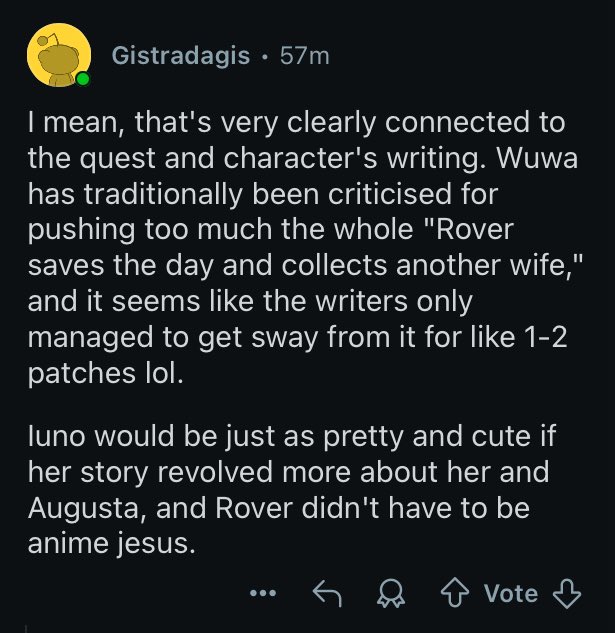The height and width of the screenshot is (633, 615).
Task: Open the more options ellipsis menu
Action: tap(263, 594)
